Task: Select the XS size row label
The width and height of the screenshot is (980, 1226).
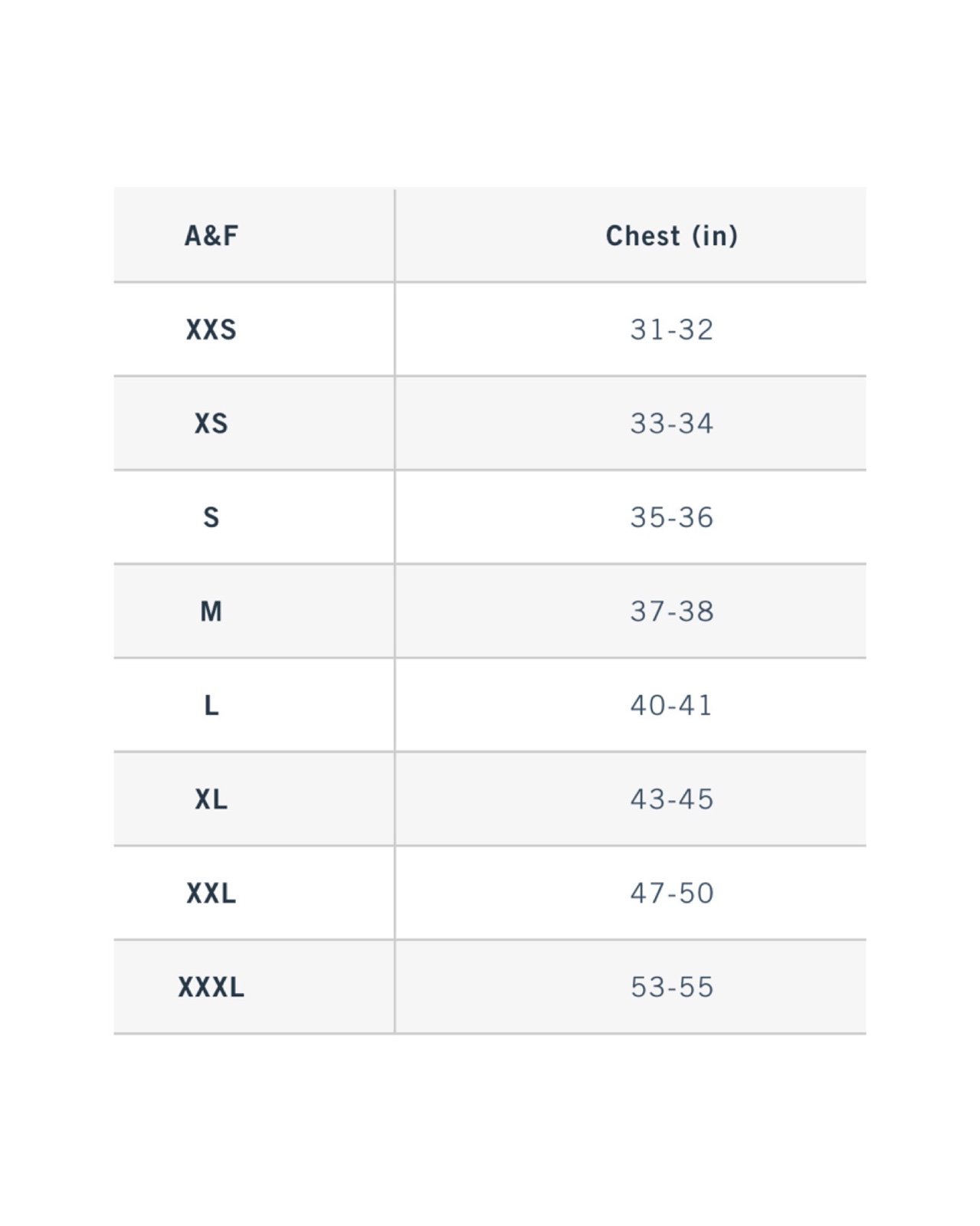Action: pyautogui.click(x=211, y=423)
